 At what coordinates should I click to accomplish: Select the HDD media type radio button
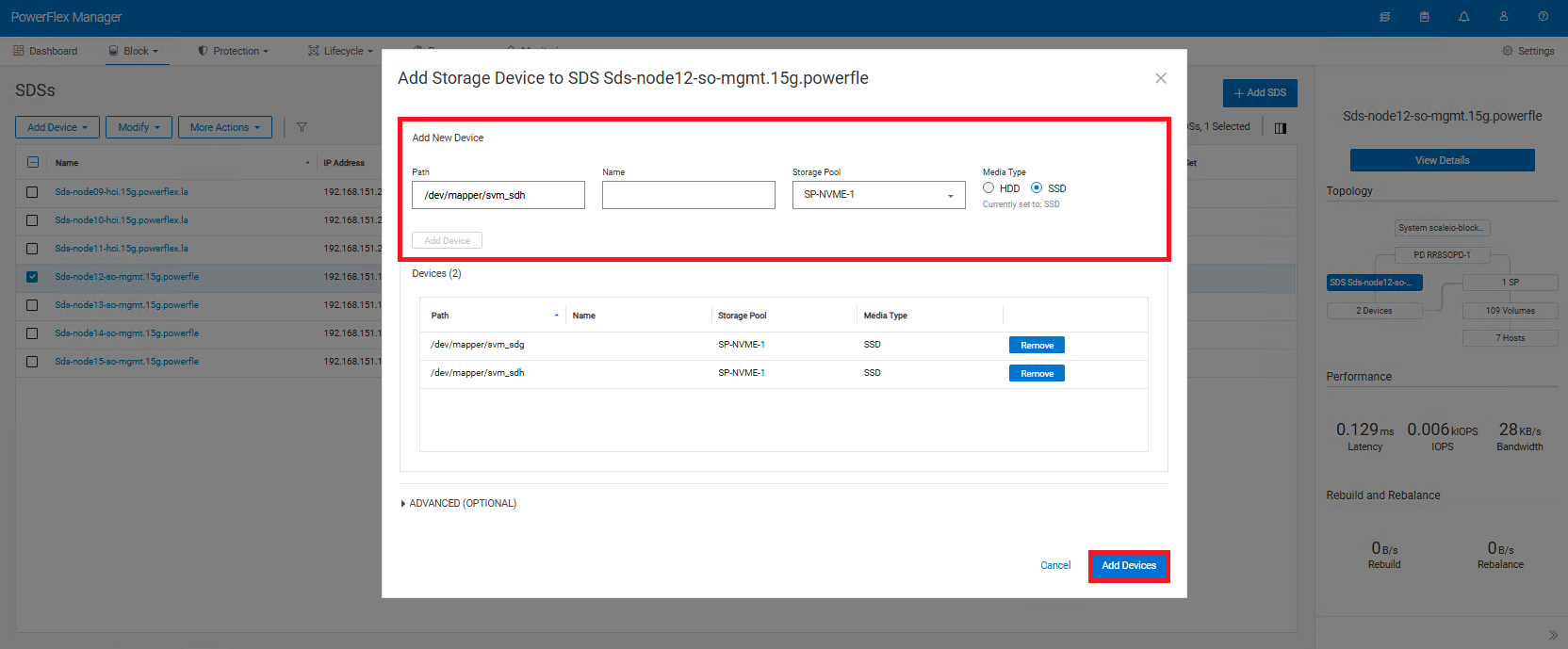[x=988, y=188]
